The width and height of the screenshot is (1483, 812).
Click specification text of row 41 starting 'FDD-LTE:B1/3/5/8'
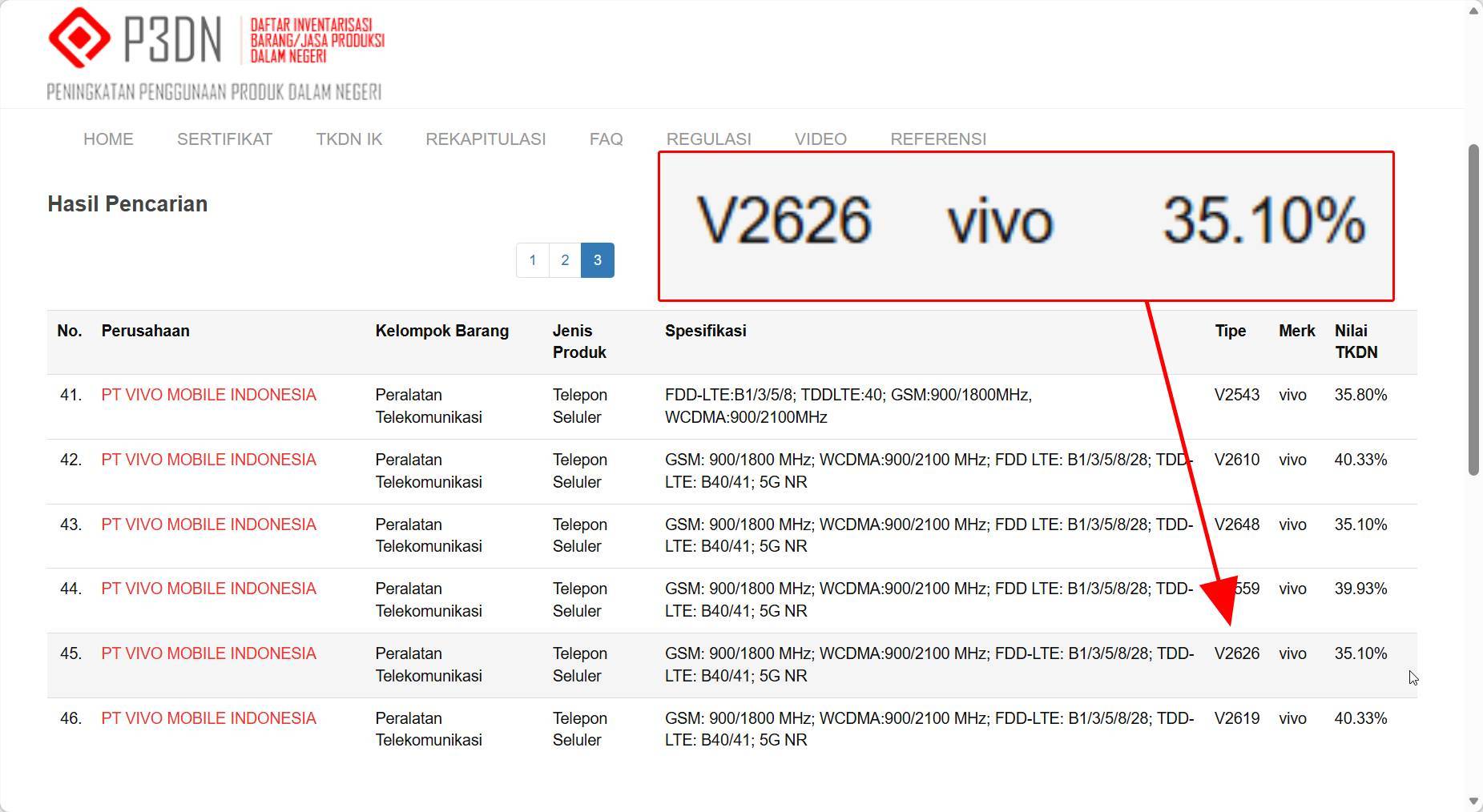point(848,406)
